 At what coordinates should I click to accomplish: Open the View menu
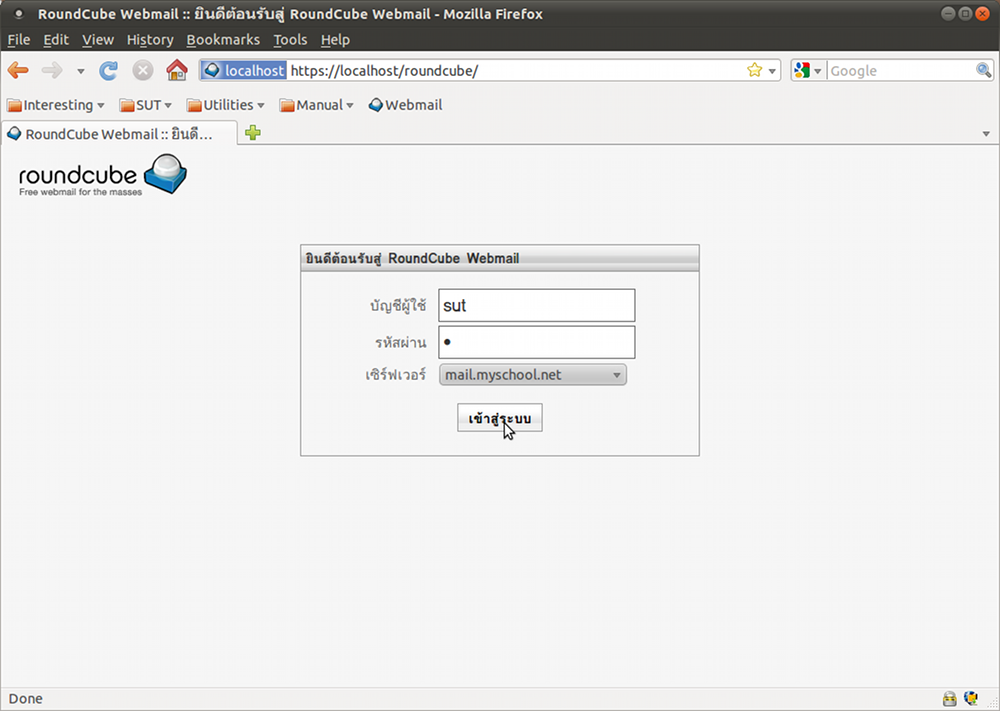tap(98, 40)
